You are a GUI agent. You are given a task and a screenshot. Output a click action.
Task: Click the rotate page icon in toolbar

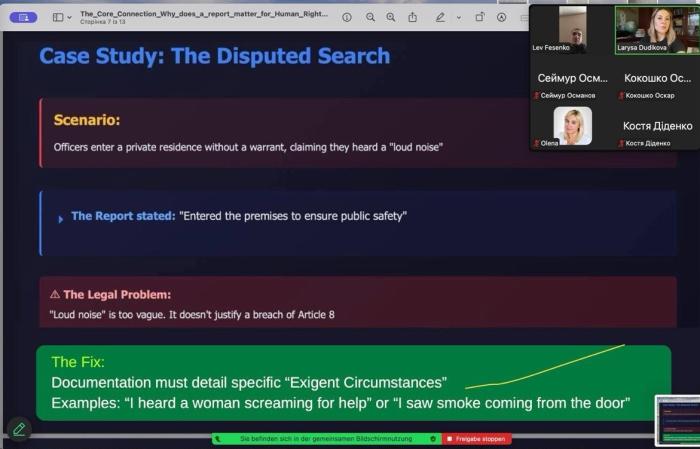(479, 17)
